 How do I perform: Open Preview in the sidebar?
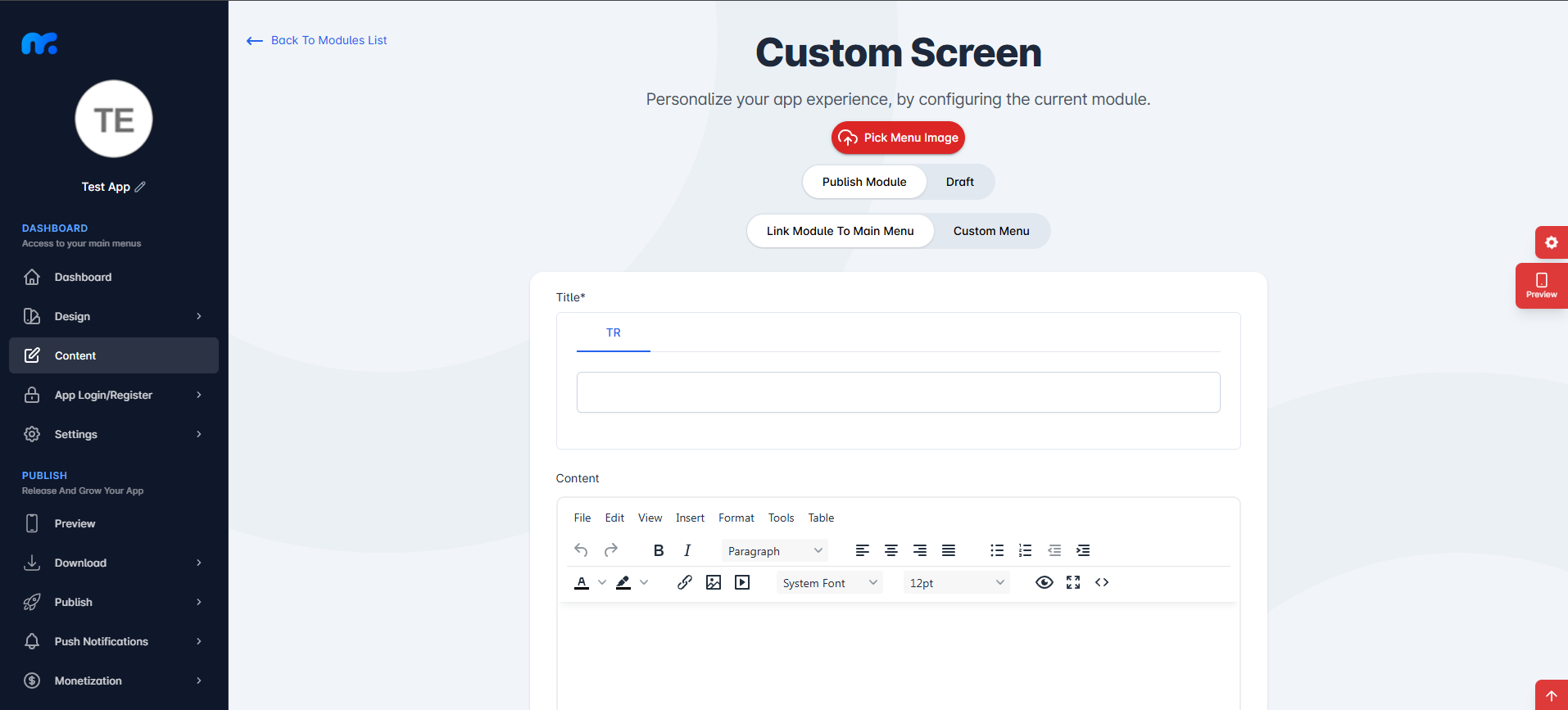click(114, 523)
